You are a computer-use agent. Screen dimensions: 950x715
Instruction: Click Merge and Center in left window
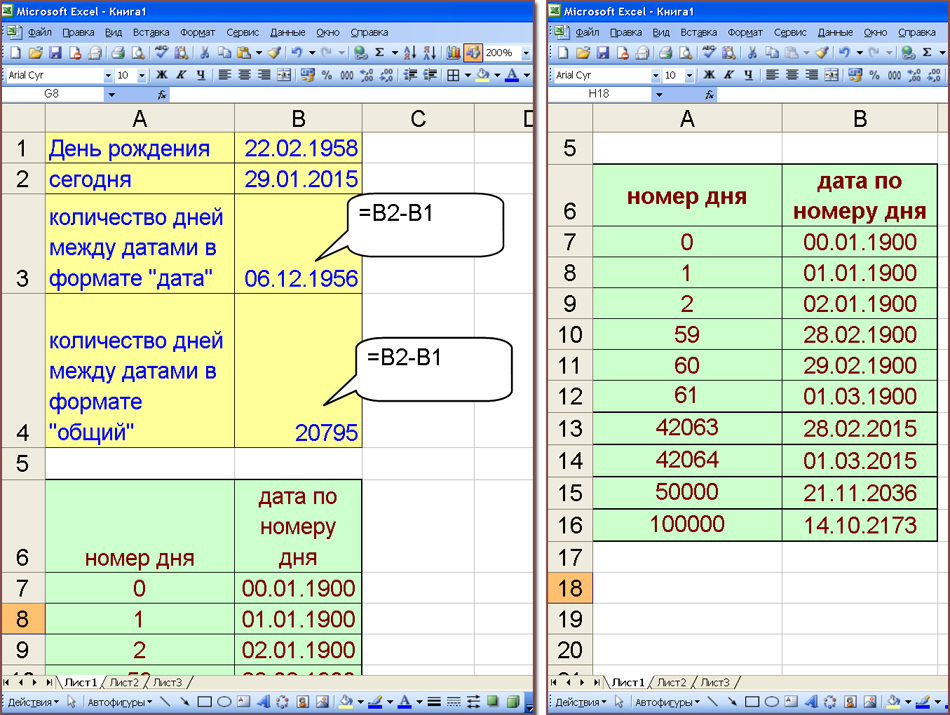[x=284, y=75]
